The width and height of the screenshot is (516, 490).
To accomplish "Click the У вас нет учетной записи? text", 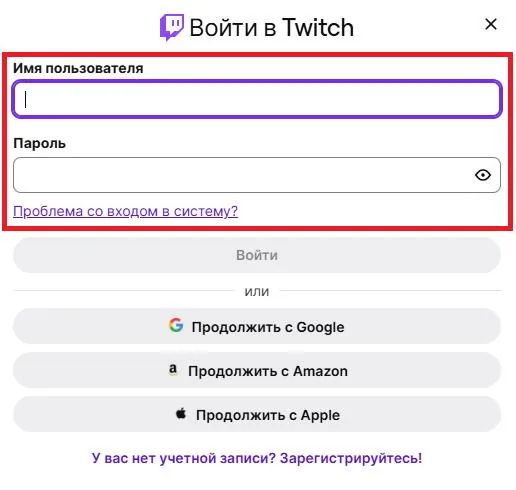I will [x=183, y=458].
